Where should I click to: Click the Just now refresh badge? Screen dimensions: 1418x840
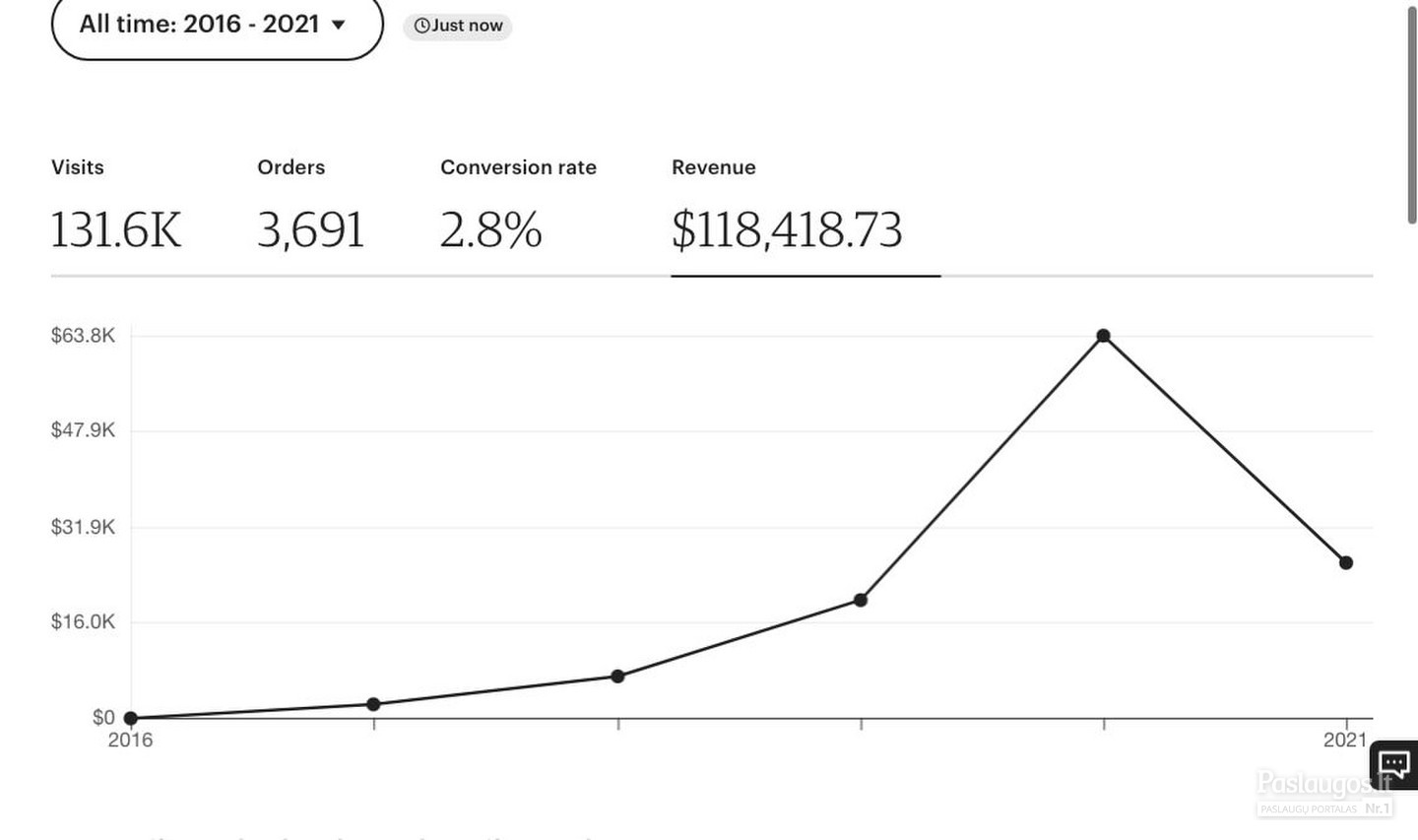[458, 26]
